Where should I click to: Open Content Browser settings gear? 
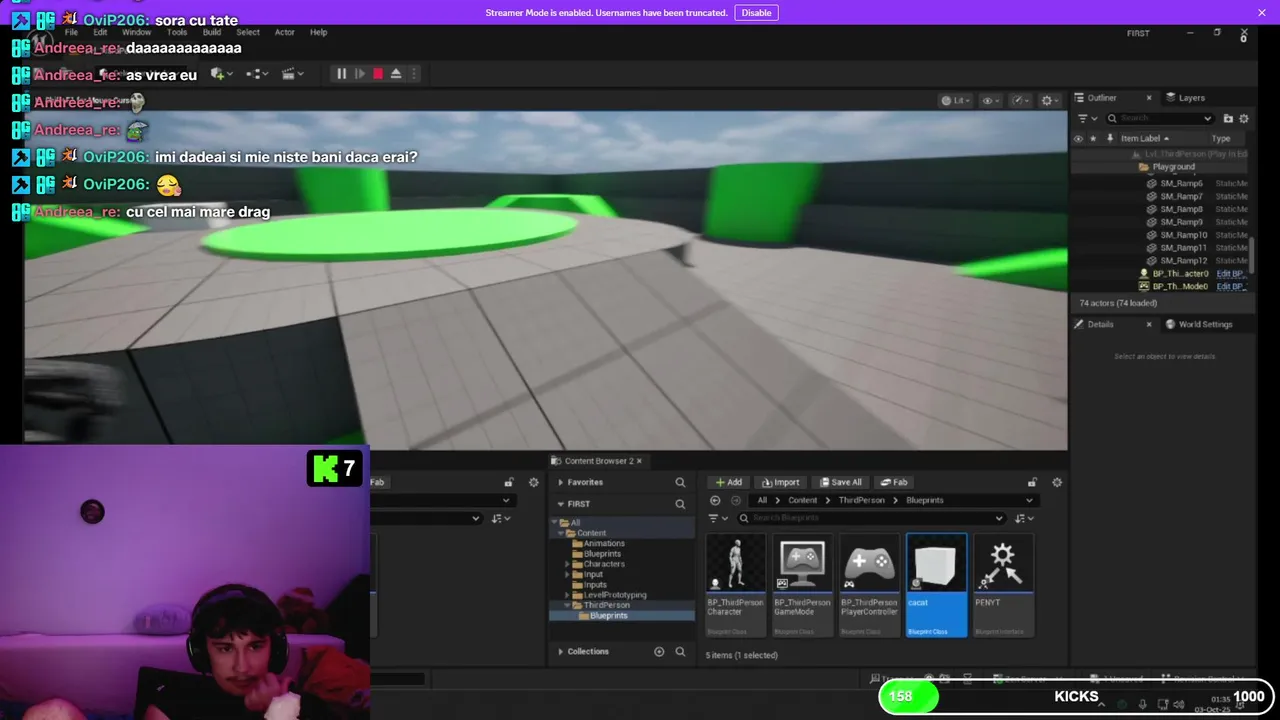(1057, 482)
